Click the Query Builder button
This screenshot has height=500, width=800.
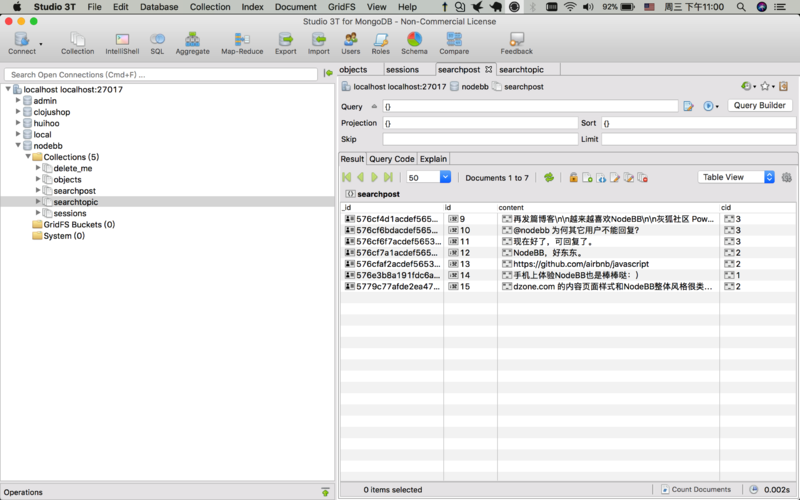tap(759, 106)
